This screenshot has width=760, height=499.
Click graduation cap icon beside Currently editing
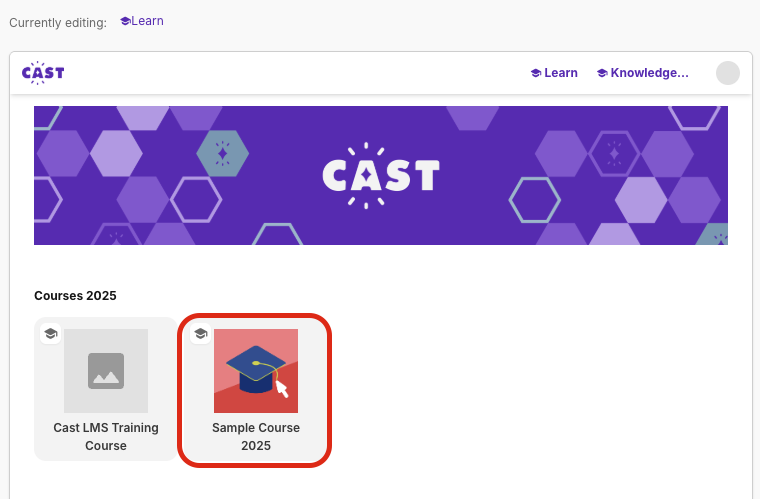pyautogui.click(x=125, y=21)
